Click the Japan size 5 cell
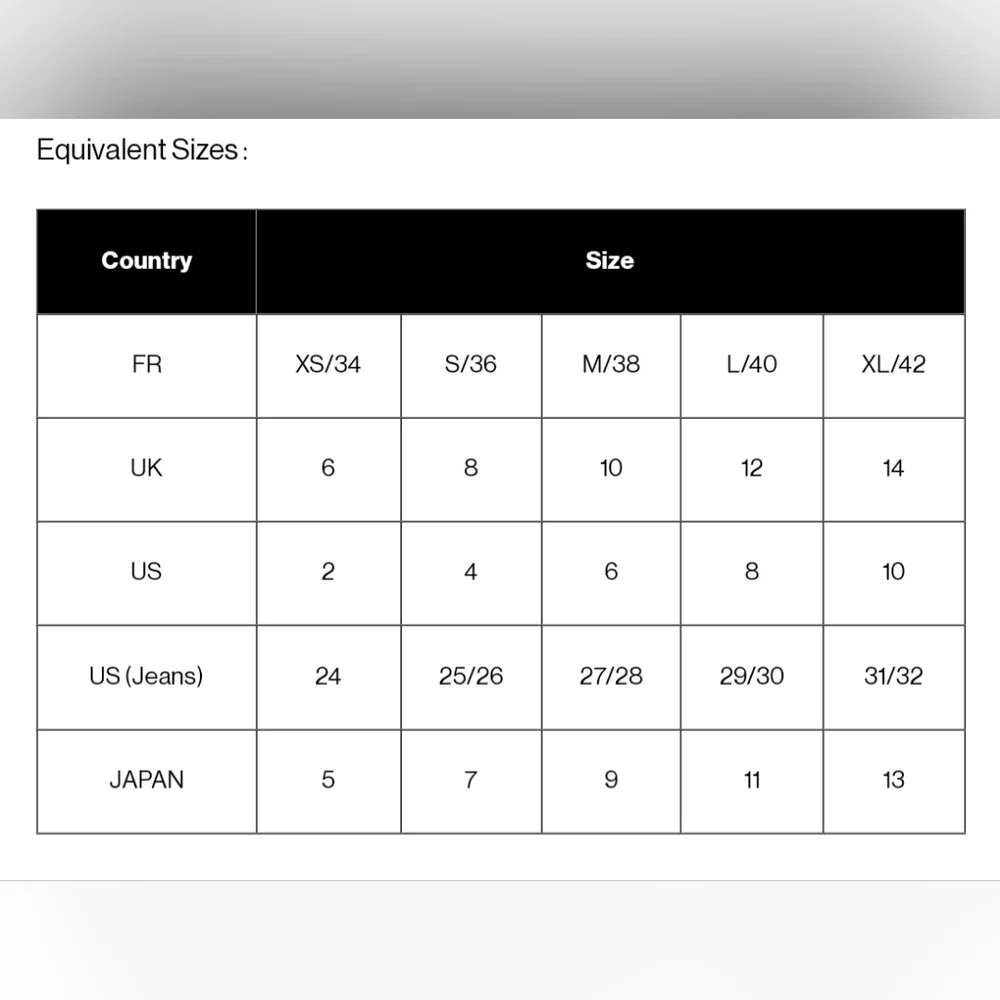 [328, 780]
